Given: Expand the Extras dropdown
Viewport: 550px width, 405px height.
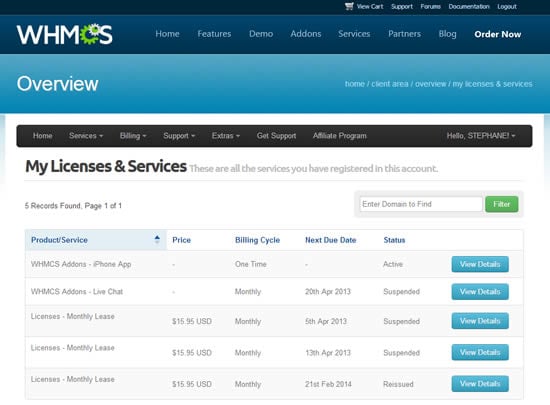Looking at the screenshot, I should pyautogui.click(x=226, y=136).
